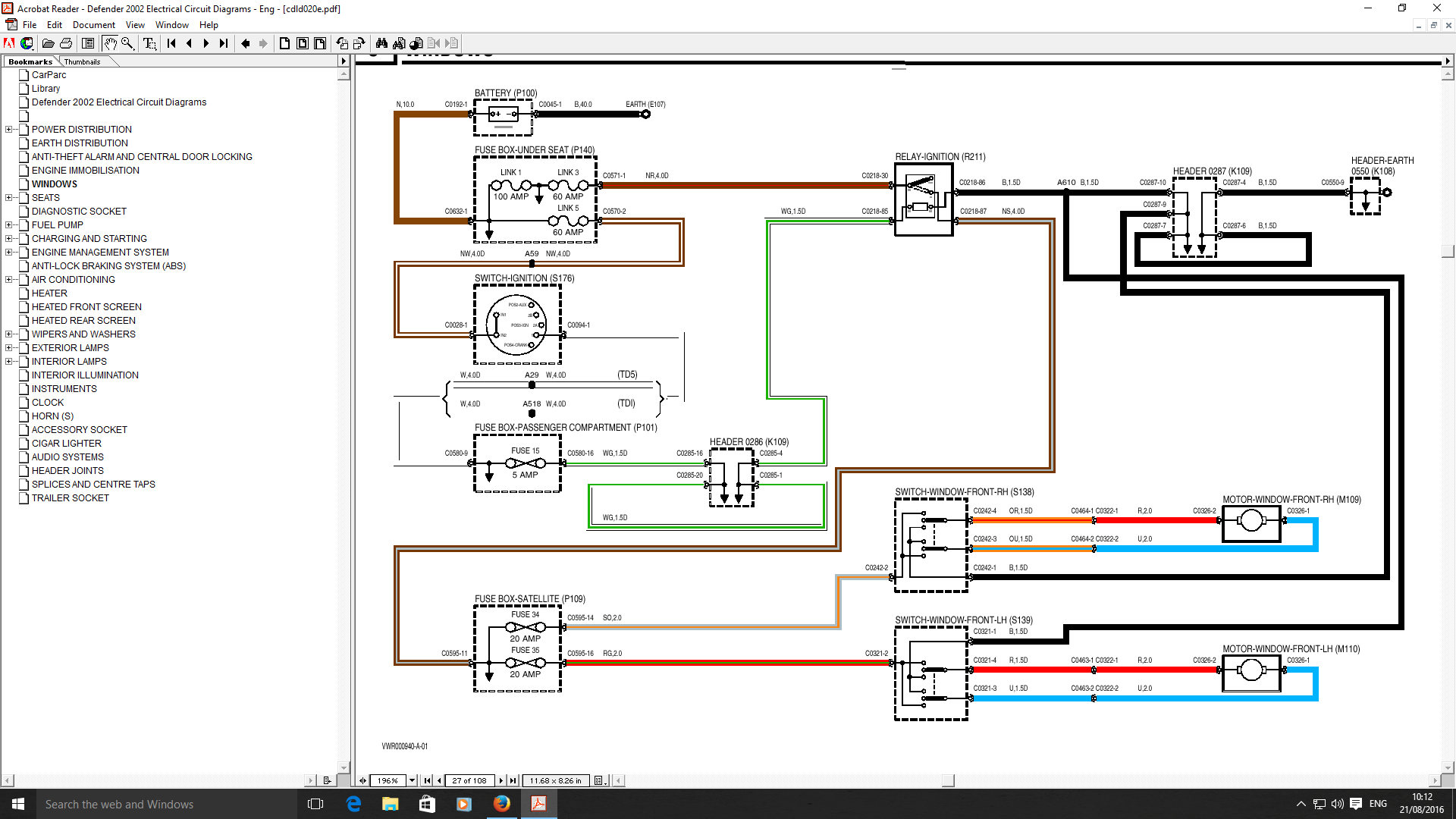This screenshot has width=1456, height=819.
Task: Rotate view counter-clockwise
Action: click(342, 43)
